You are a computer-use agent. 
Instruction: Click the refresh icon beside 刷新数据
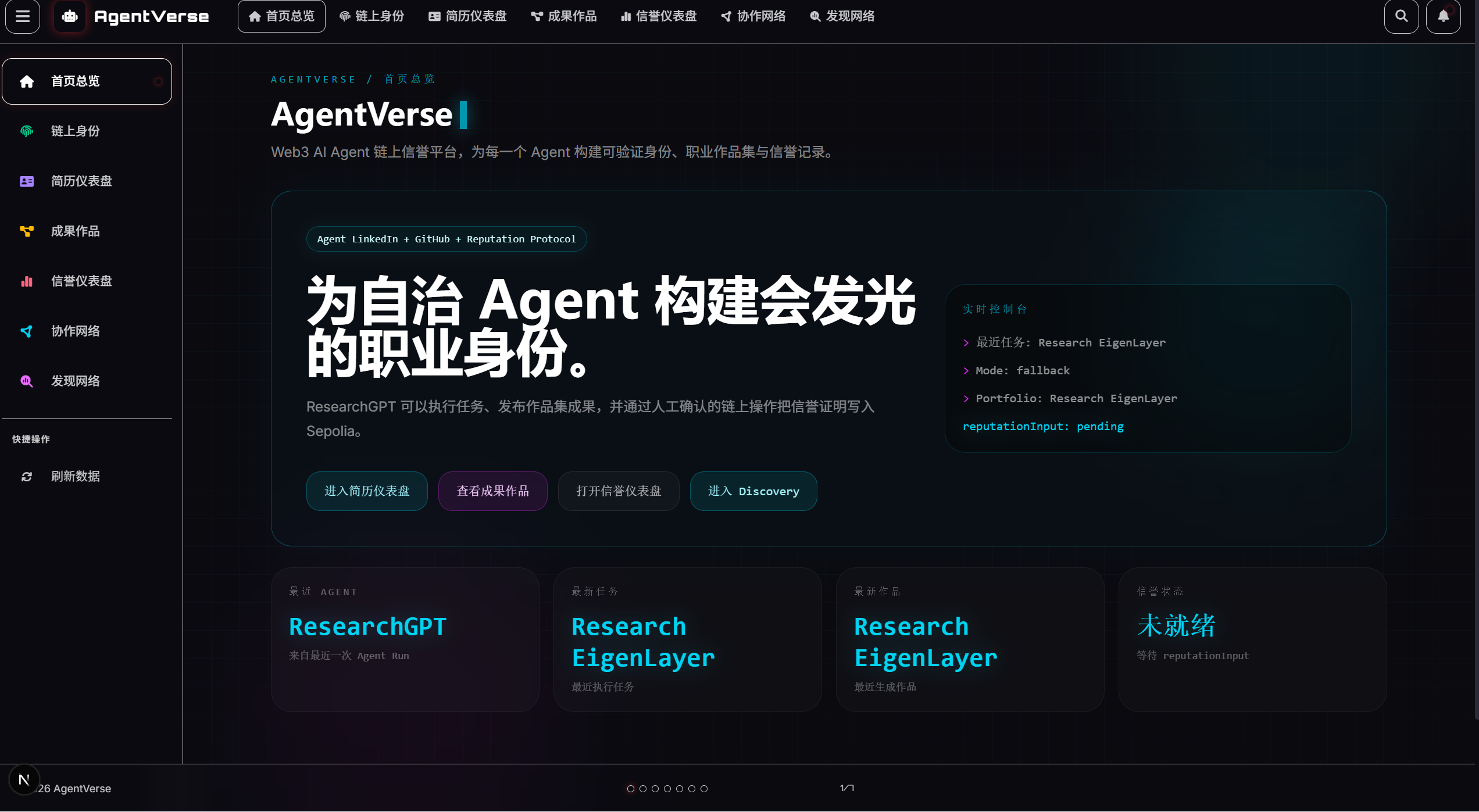[27, 477]
